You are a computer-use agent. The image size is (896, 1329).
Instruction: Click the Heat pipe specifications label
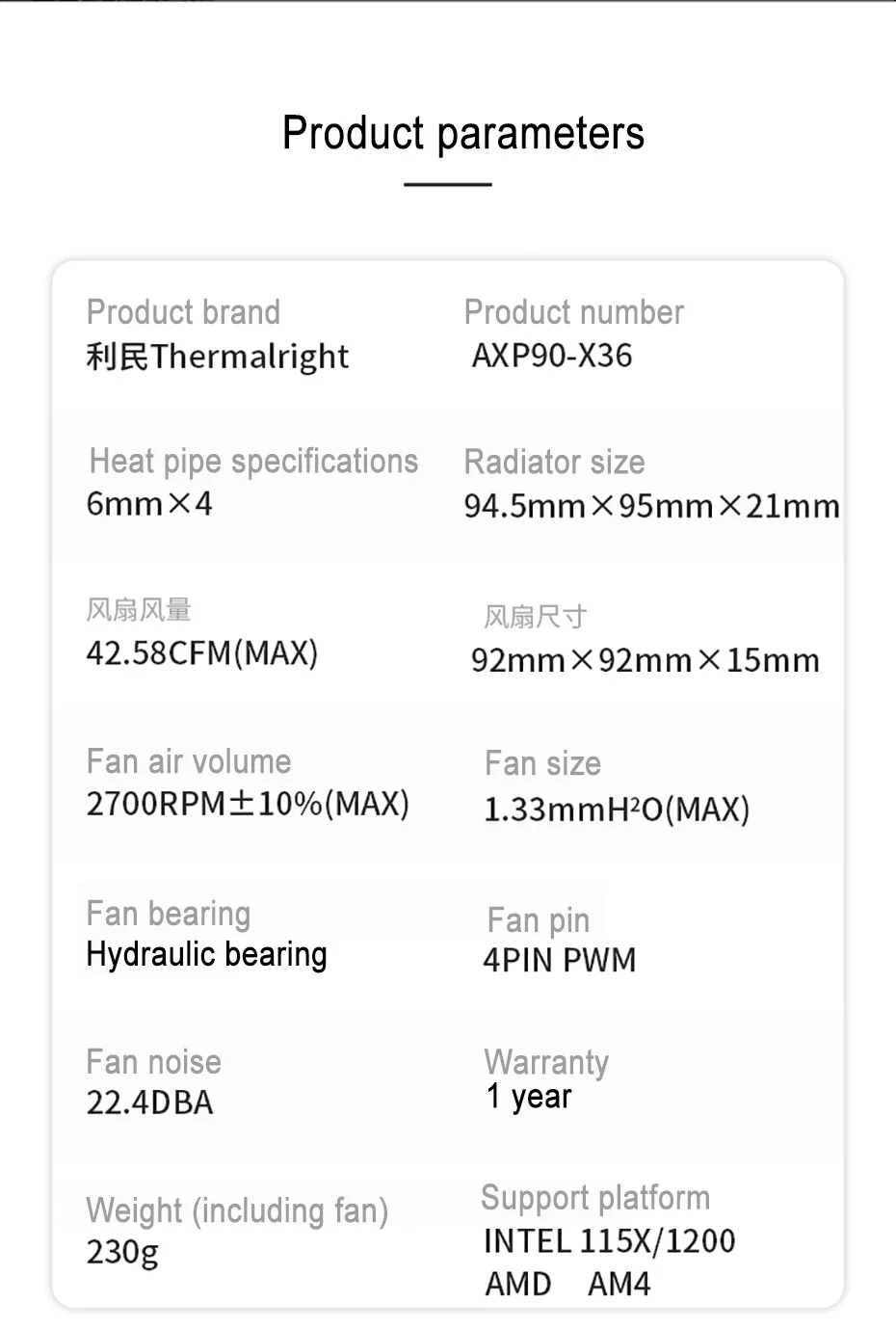[253, 462]
